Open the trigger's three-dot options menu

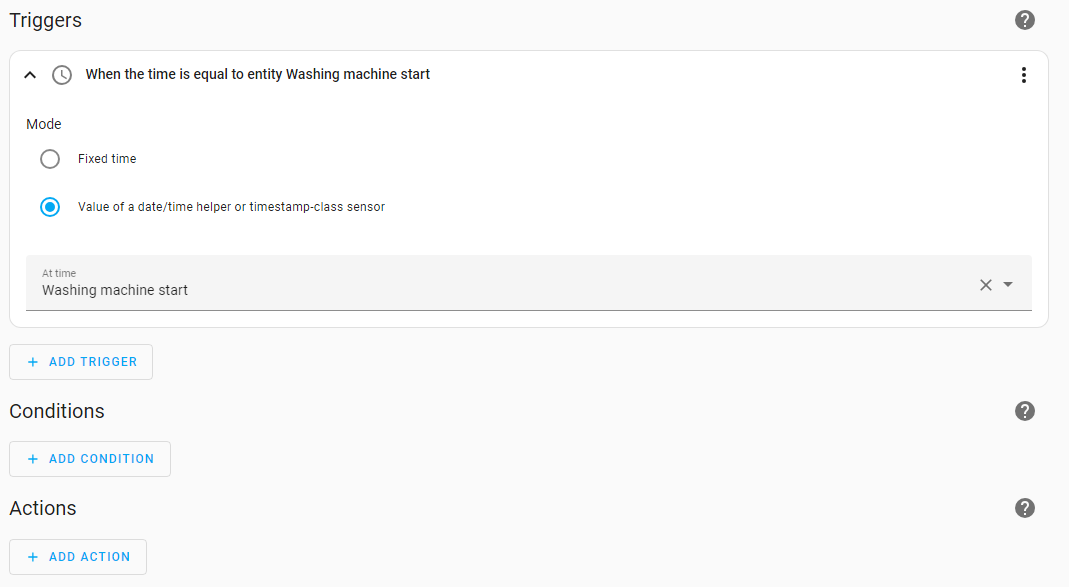[1023, 75]
